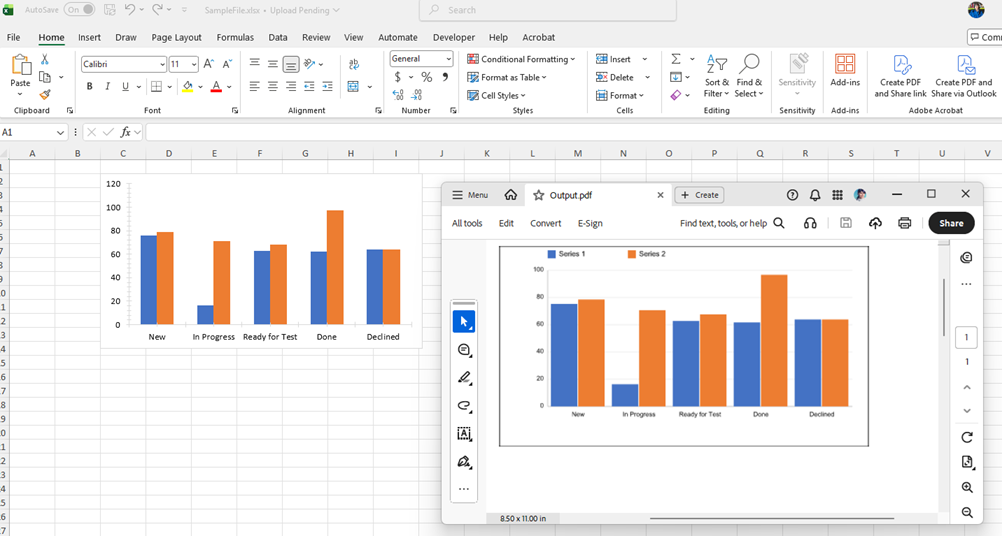
Task: Click the Delete cells button
Action: [x=615, y=77]
